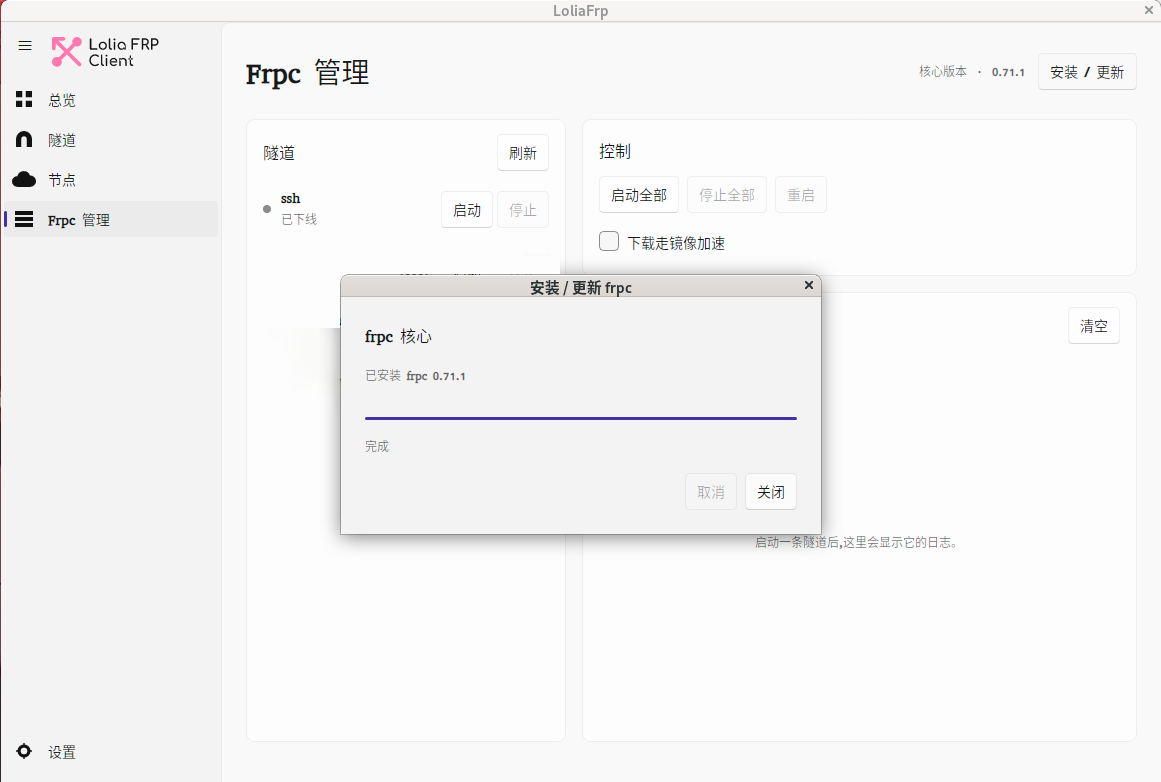Clear the log with 清空

(x=1094, y=326)
